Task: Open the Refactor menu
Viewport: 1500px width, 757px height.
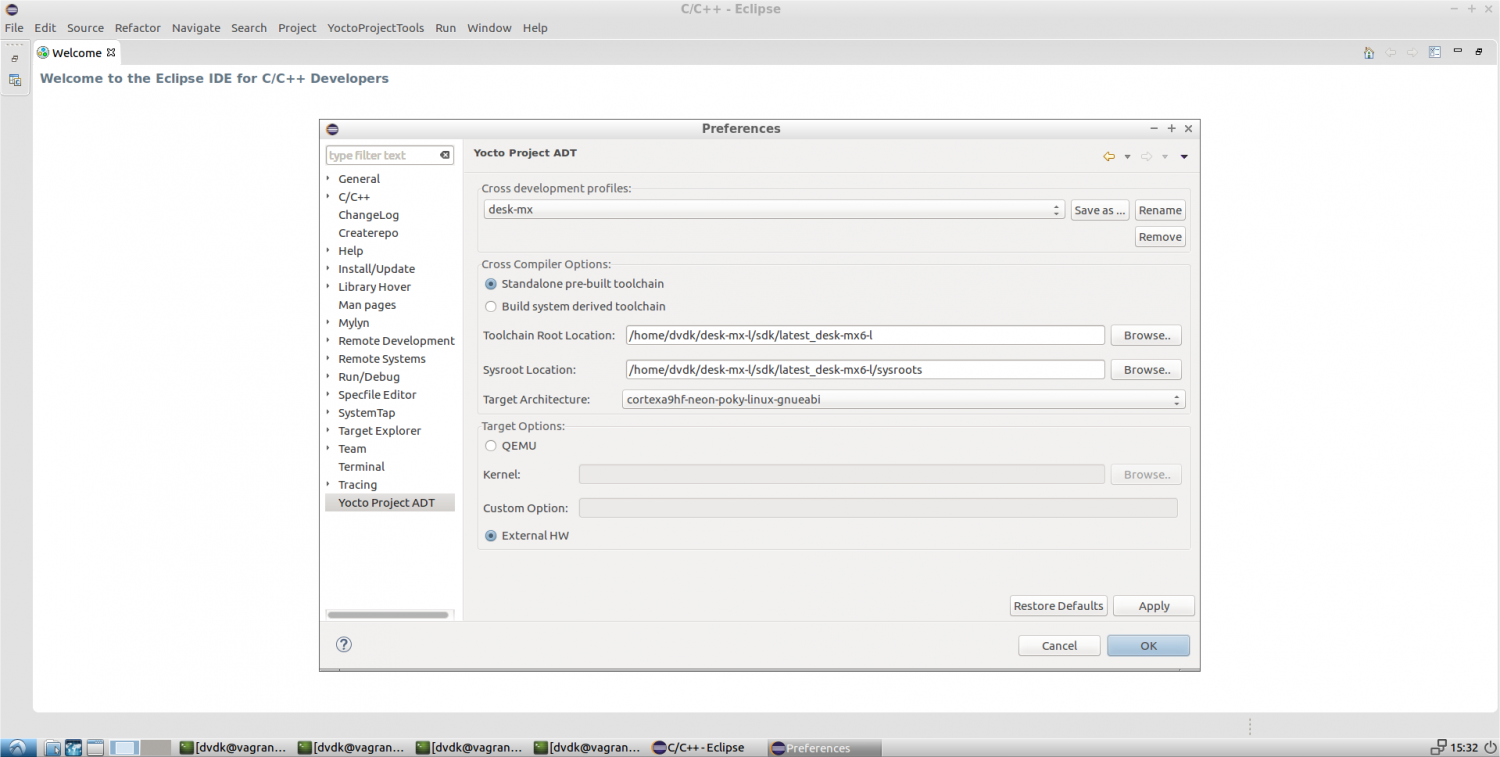Action: pyautogui.click(x=137, y=28)
